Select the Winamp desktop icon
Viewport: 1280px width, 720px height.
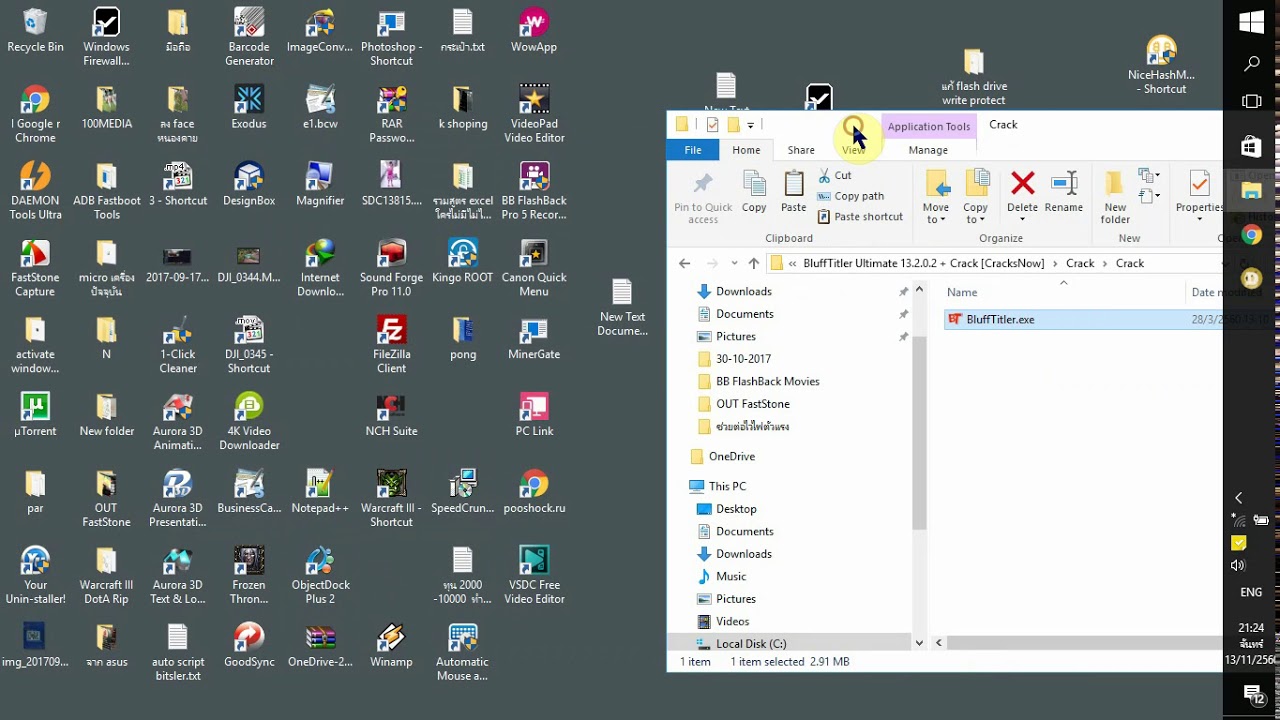[x=391, y=646]
